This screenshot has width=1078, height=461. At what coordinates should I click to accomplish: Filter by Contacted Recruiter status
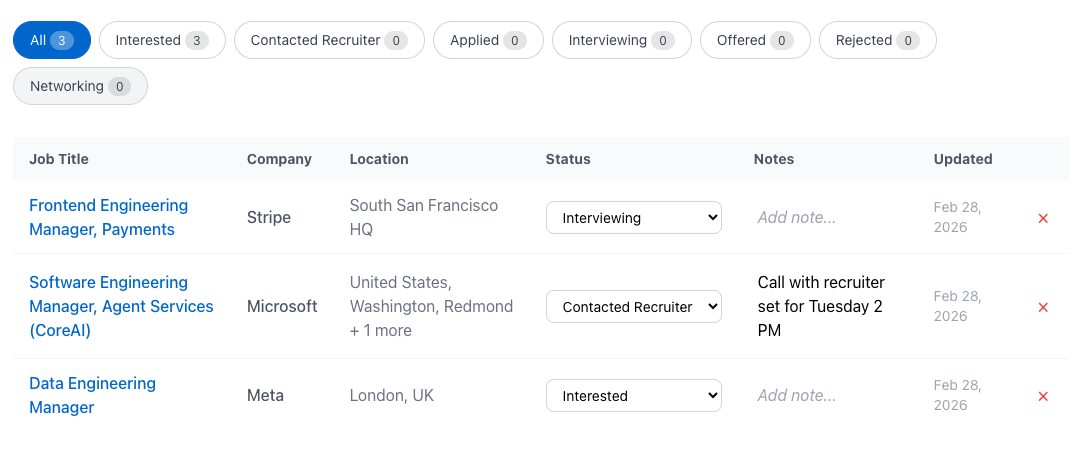329,41
